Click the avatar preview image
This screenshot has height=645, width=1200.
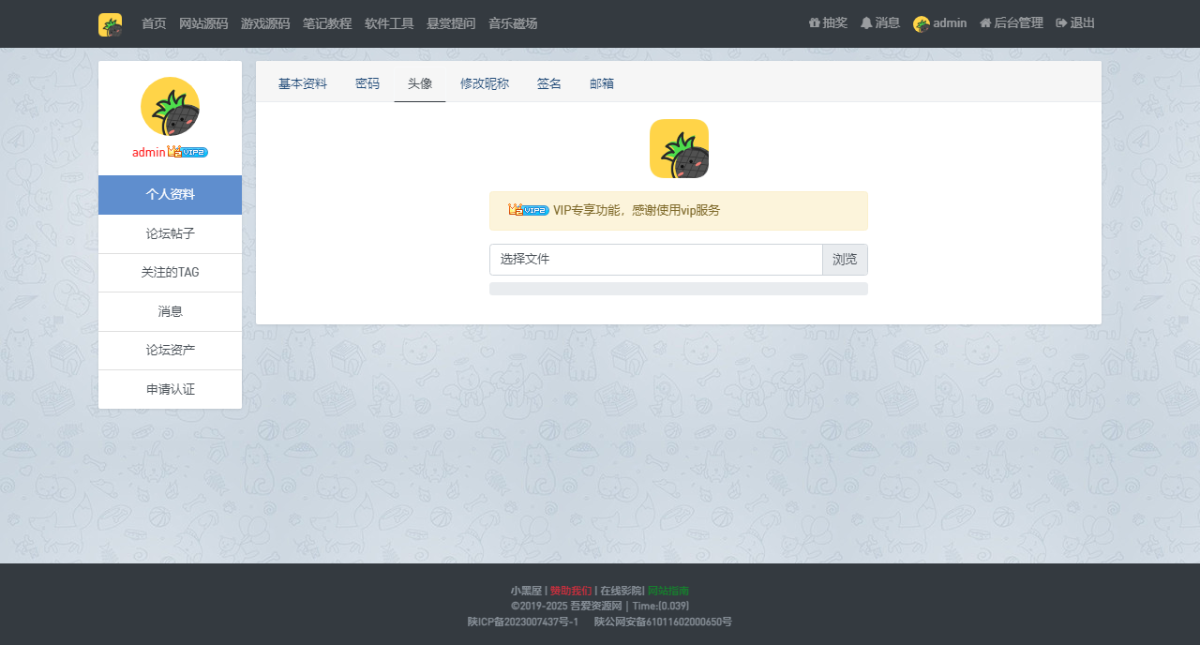pos(679,149)
